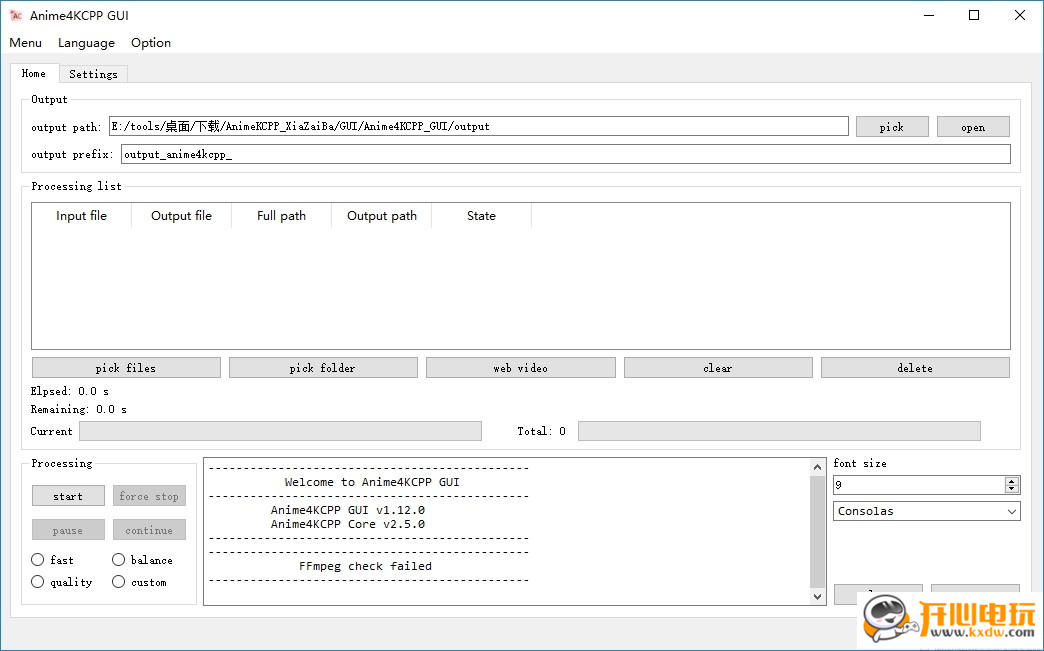Click the clear list button
1044x651 pixels.
[x=718, y=368]
